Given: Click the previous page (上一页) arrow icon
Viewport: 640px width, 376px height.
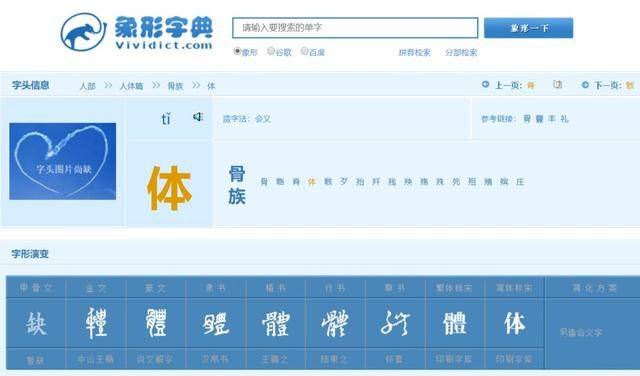Looking at the screenshot, I should coord(485,85).
